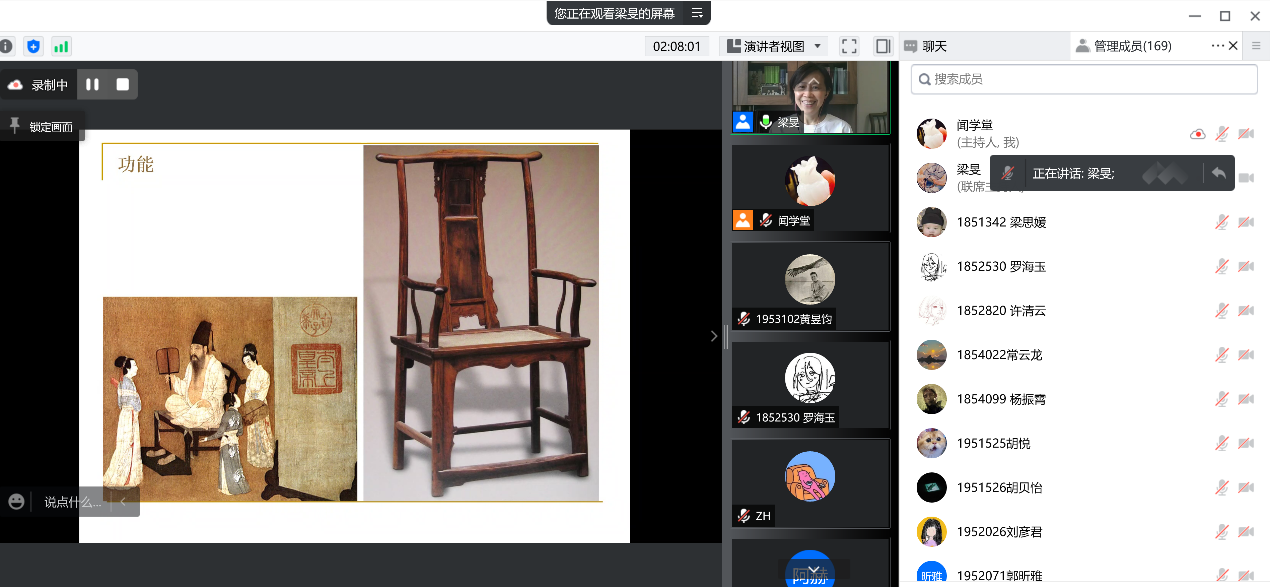
Task: Collapse the video strip using side arrow
Action: click(714, 336)
